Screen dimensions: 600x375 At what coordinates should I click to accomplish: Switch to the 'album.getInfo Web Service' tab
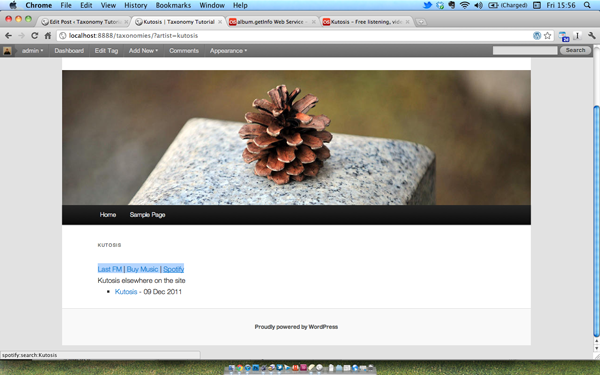tap(272, 22)
